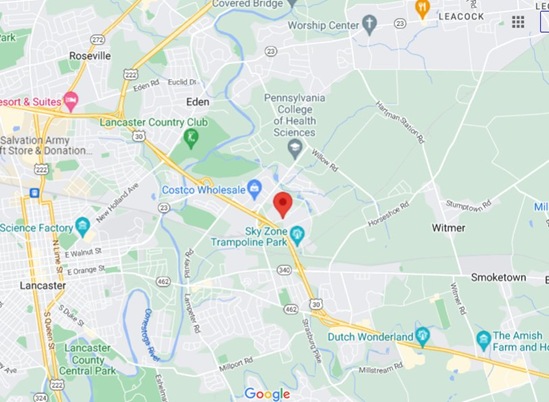Select the Resort & Suites hotel marker

[71, 102]
